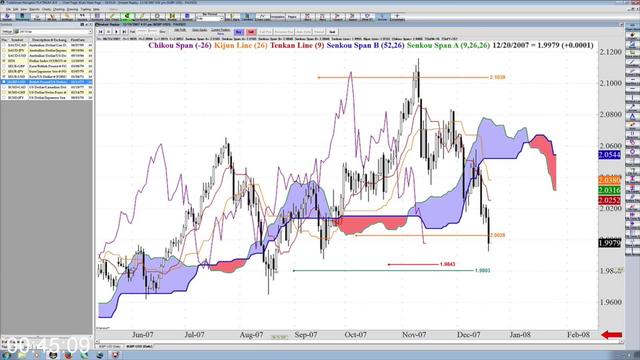Click the icon beside the Settings button
The image size is (640, 360).
(16, 31)
